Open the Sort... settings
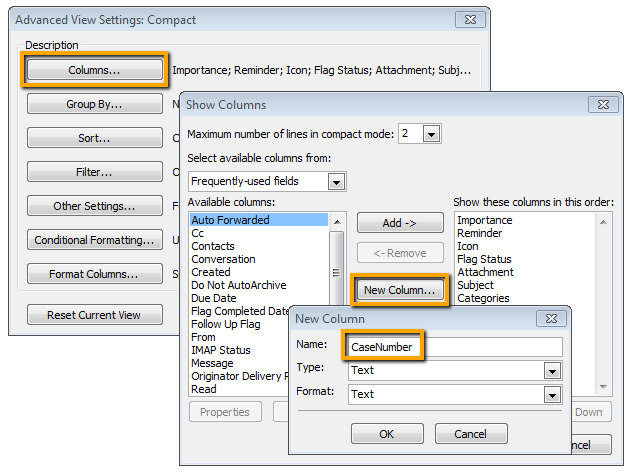This screenshot has width=631, height=473. tap(95, 138)
